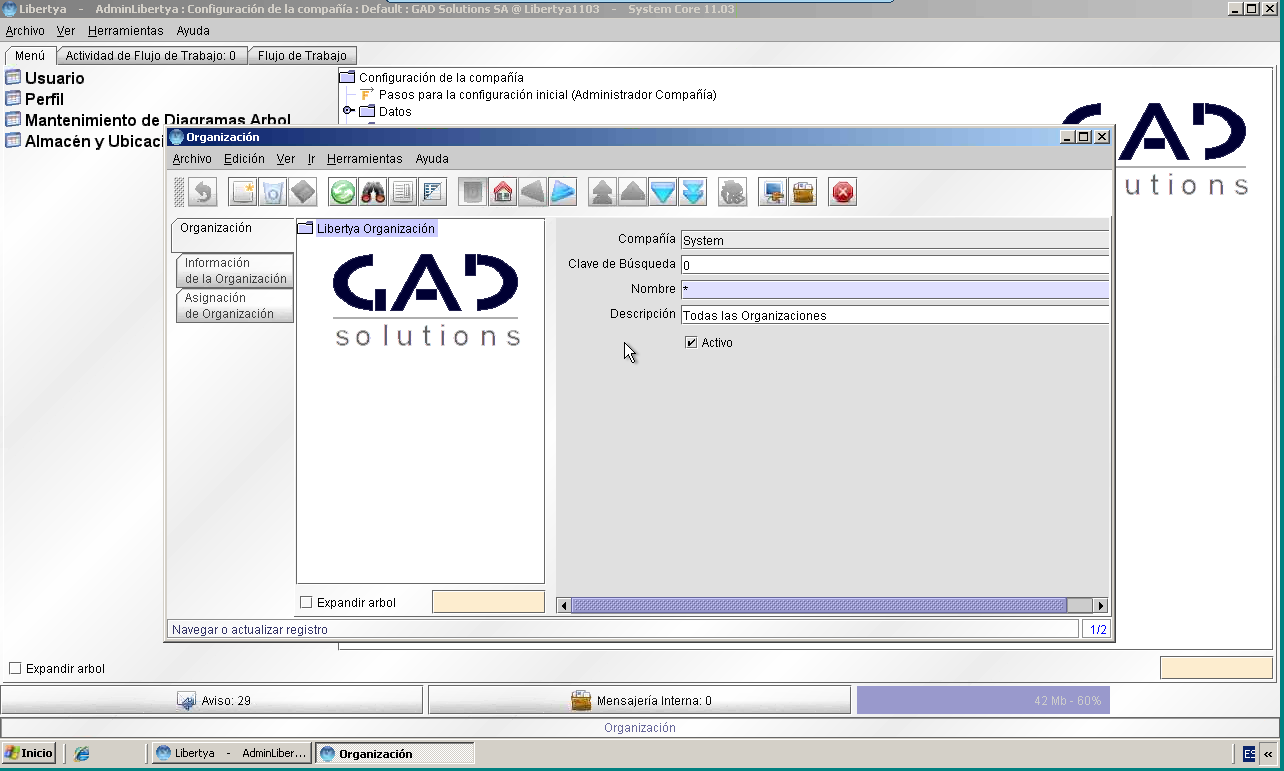Click the Organización taskbar button

395,754
